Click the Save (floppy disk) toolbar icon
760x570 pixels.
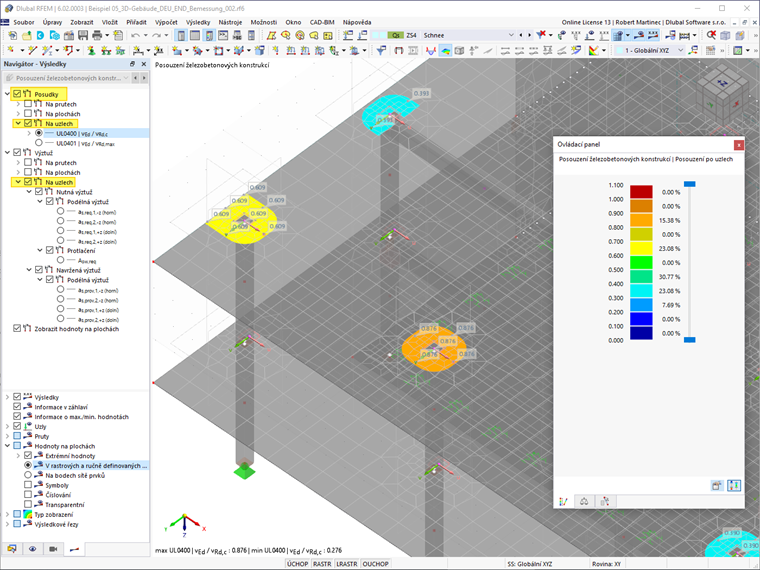pyautogui.click(x=83, y=35)
